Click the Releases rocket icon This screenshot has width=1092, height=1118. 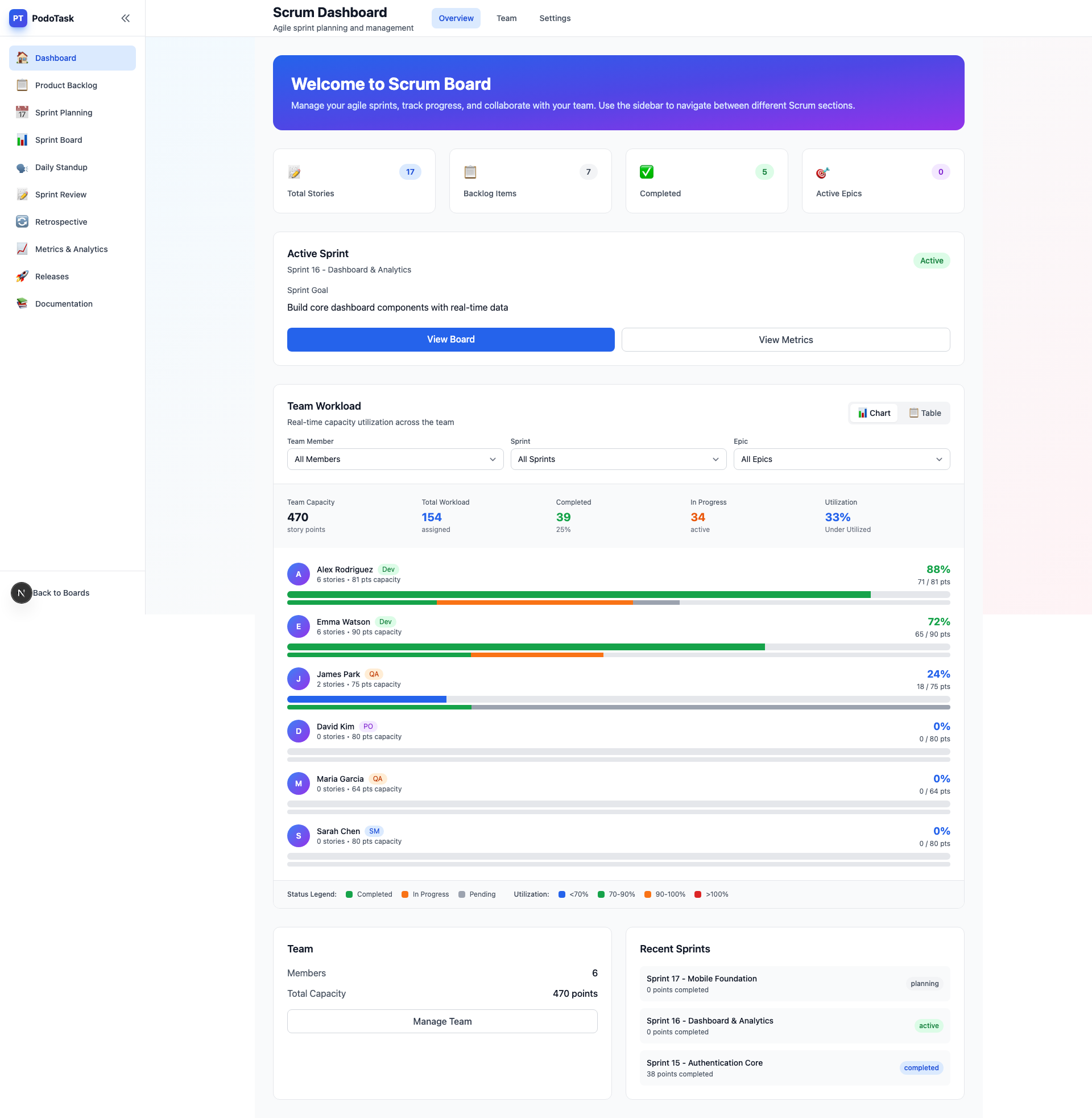[x=22, y=277]
